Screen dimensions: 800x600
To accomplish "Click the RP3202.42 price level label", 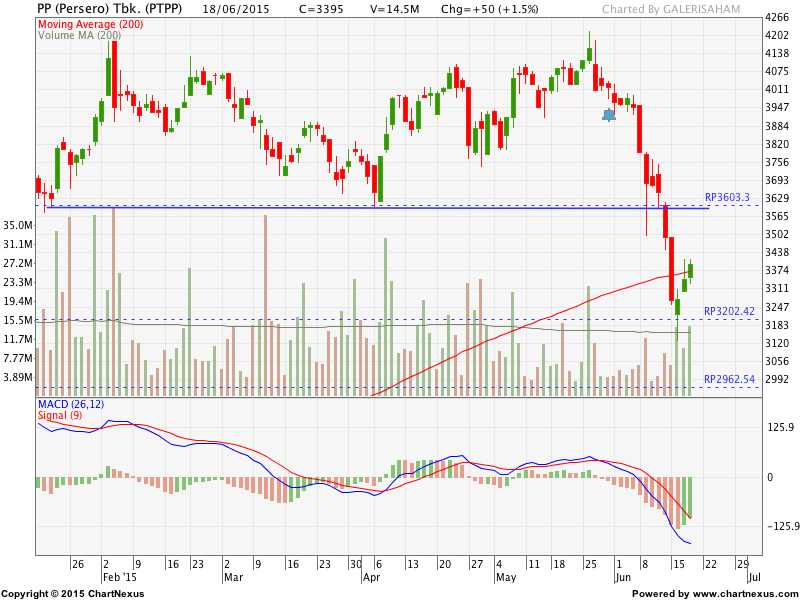I will click(x=729, y=311).
